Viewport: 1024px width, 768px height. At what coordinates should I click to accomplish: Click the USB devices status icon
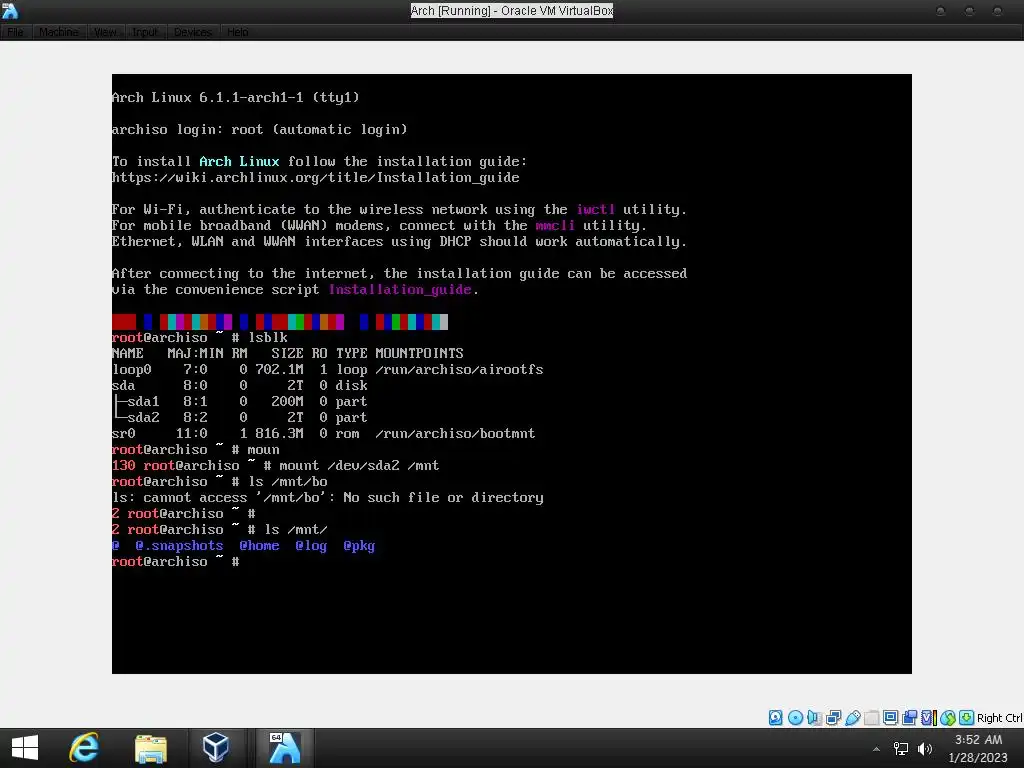852,718
